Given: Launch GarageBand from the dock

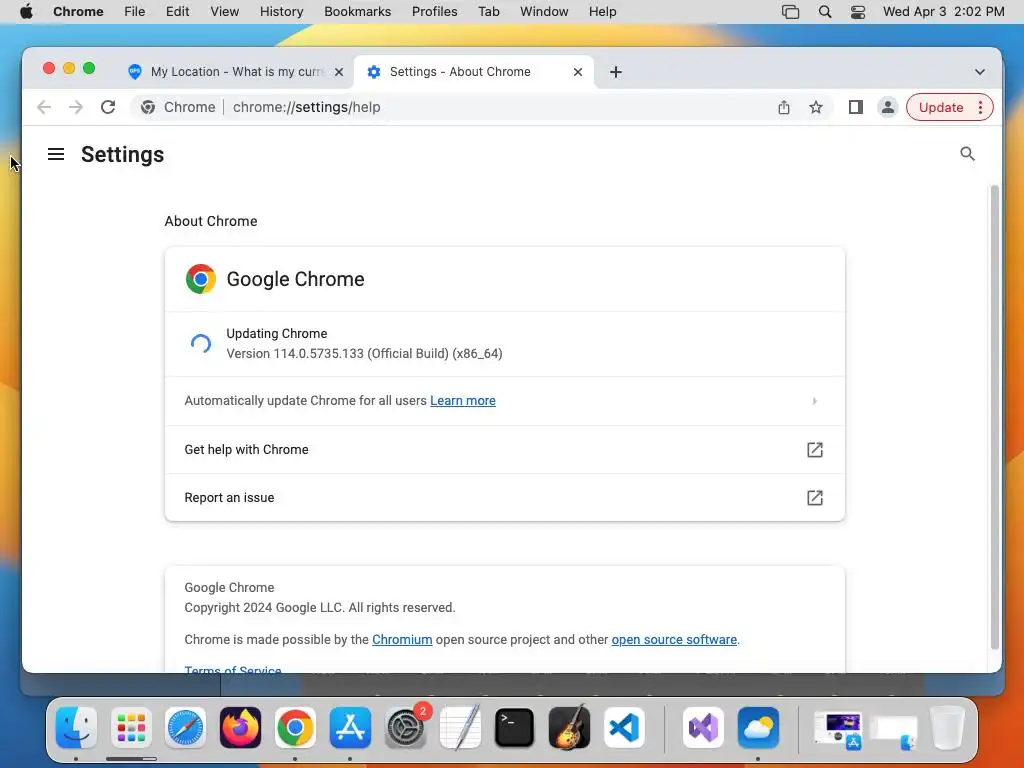Looking at the screenshot, I should pyautogui.click(x=569, y=728).
